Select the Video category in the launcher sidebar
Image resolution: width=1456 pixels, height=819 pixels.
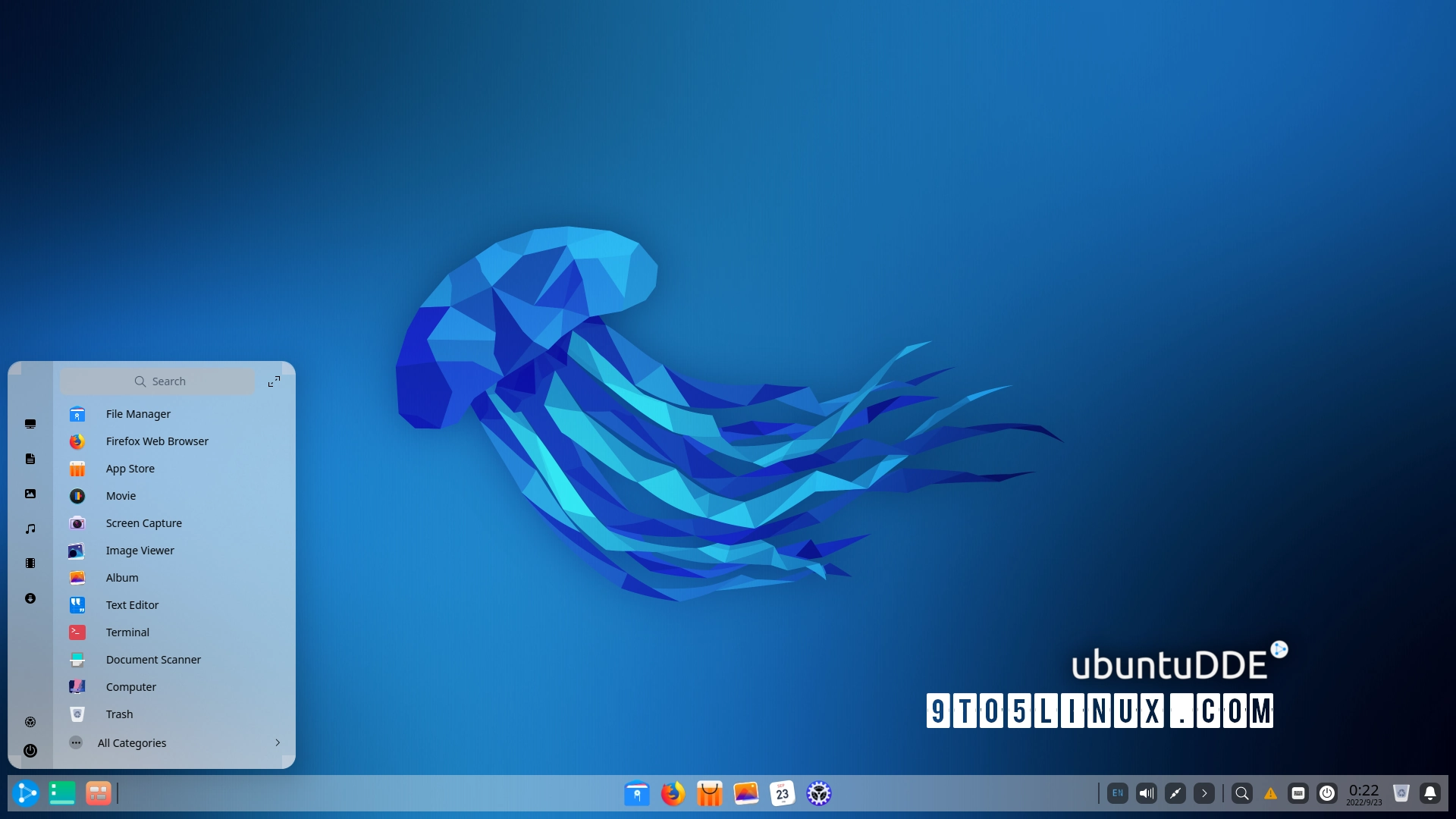click(x=30, y=563)
